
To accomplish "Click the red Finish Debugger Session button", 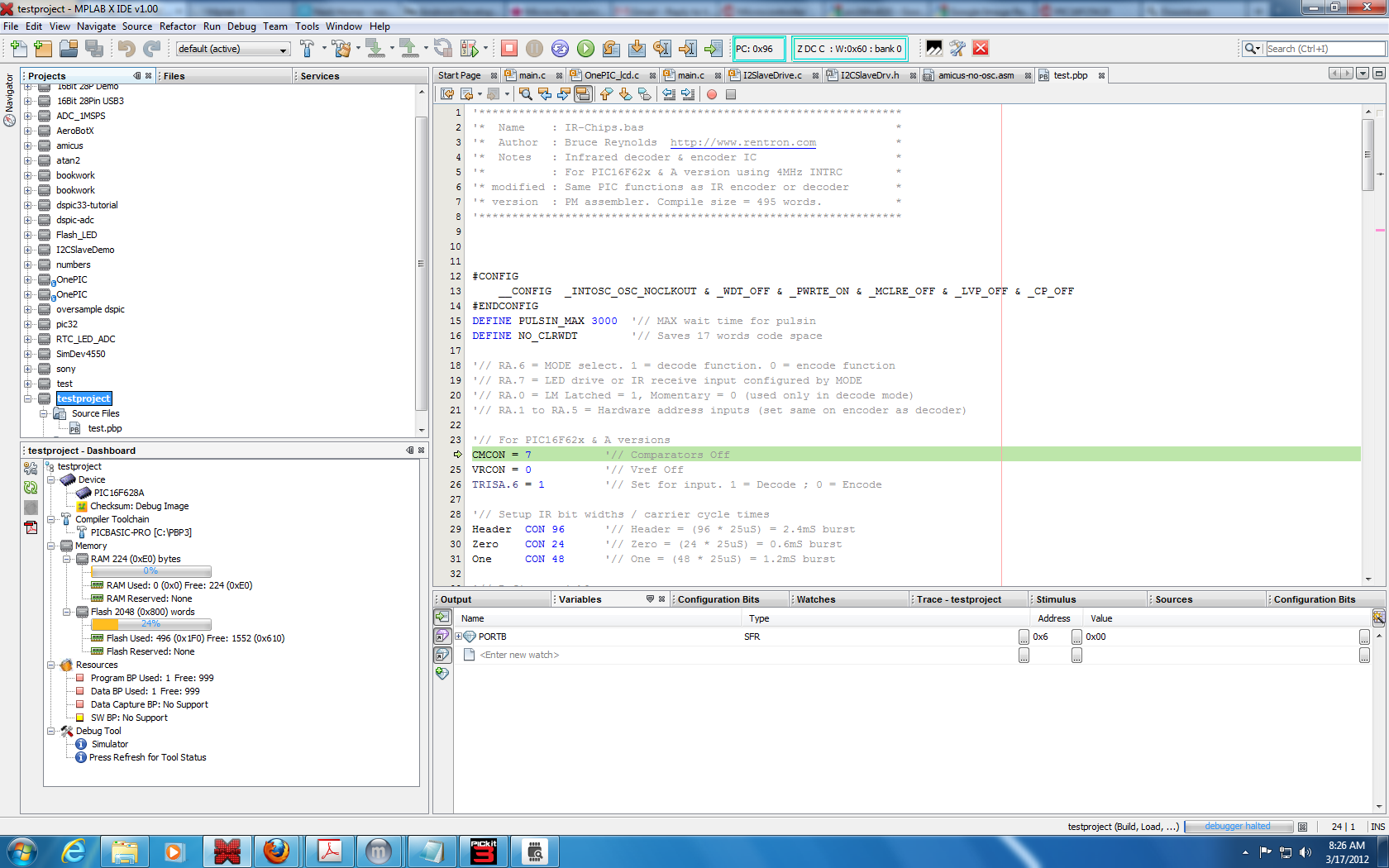I will click(x=509, y=49).
